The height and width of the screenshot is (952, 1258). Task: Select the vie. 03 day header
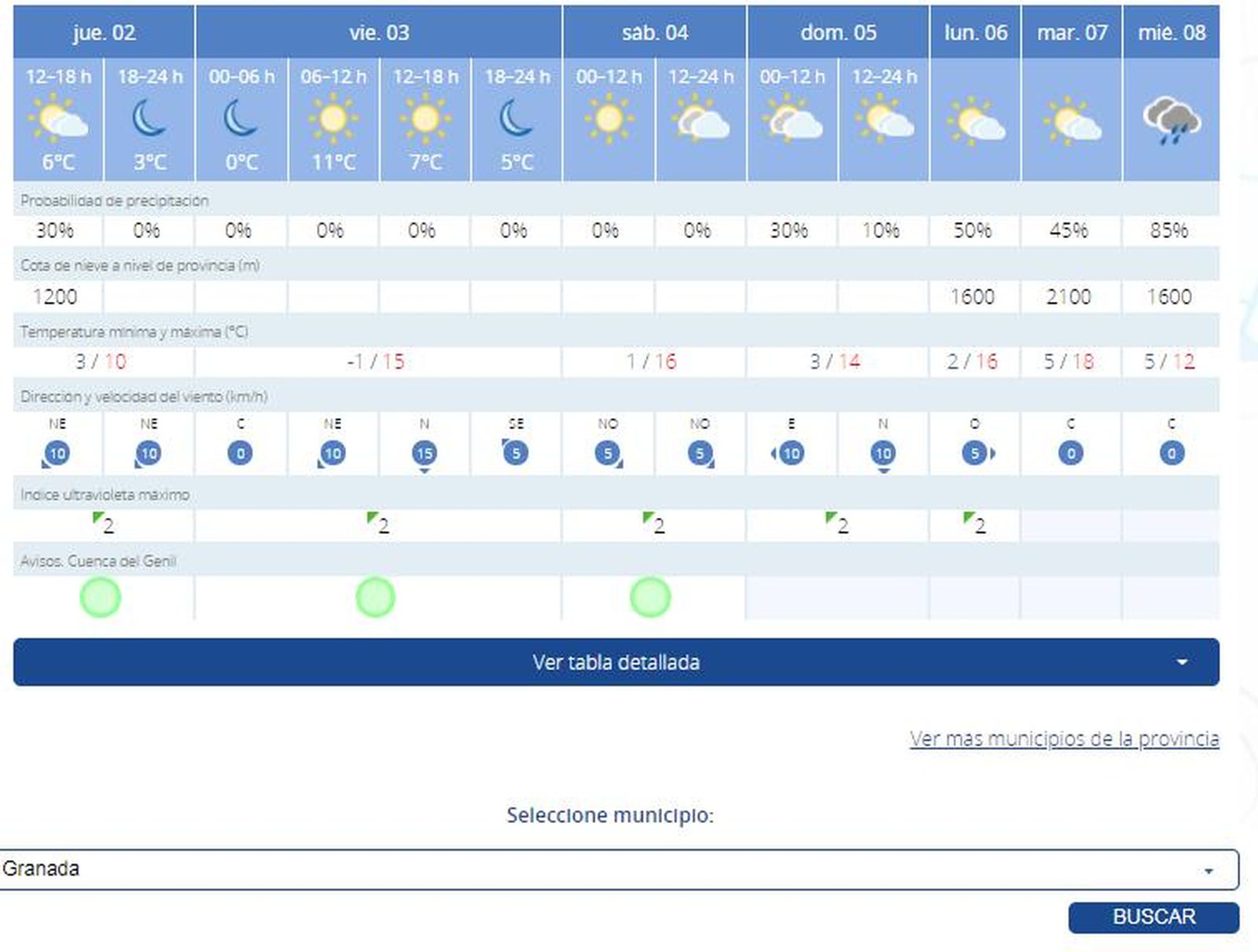click(x=379, y=32)
